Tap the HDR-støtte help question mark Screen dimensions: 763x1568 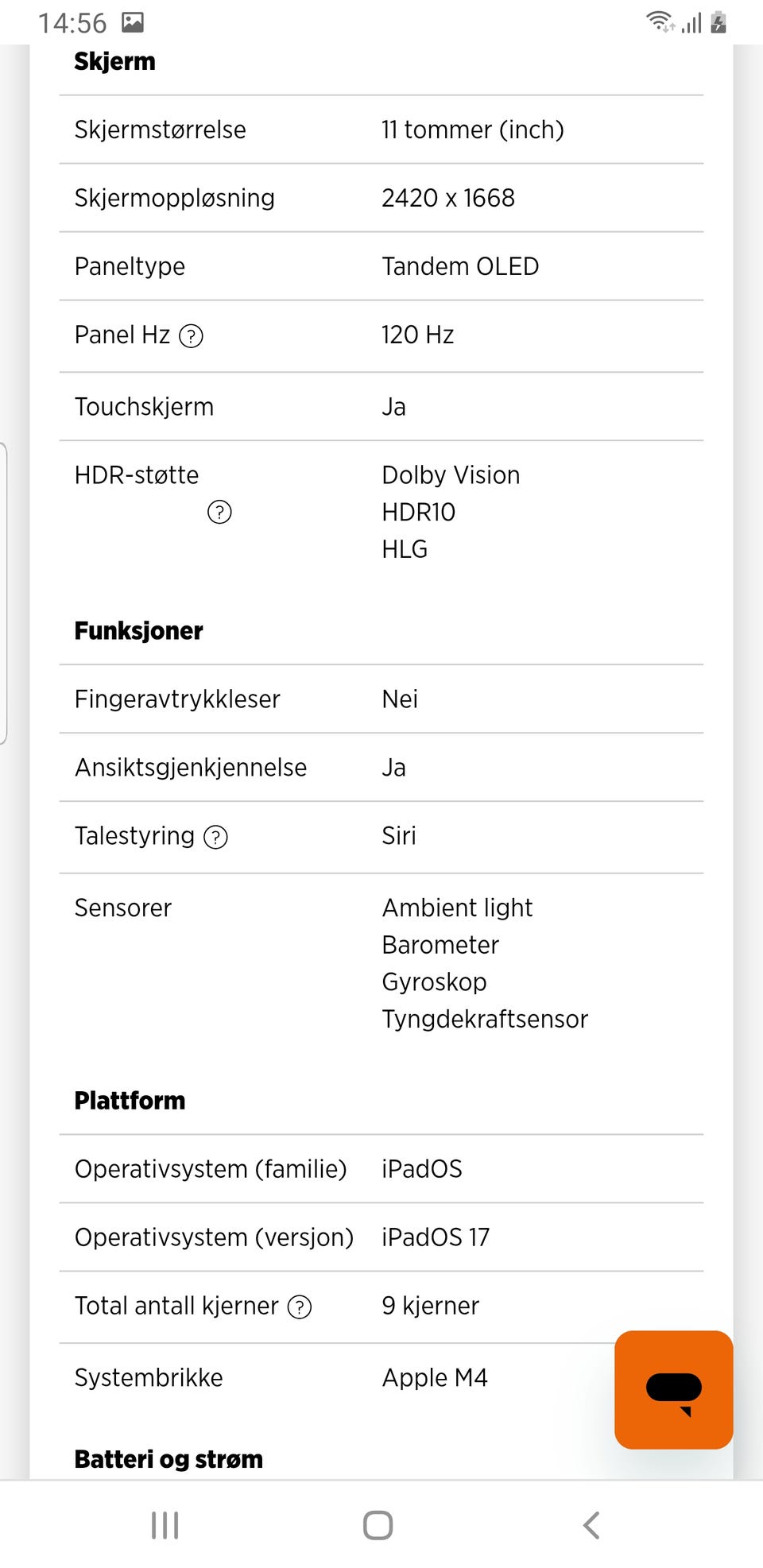click(219, 512)
